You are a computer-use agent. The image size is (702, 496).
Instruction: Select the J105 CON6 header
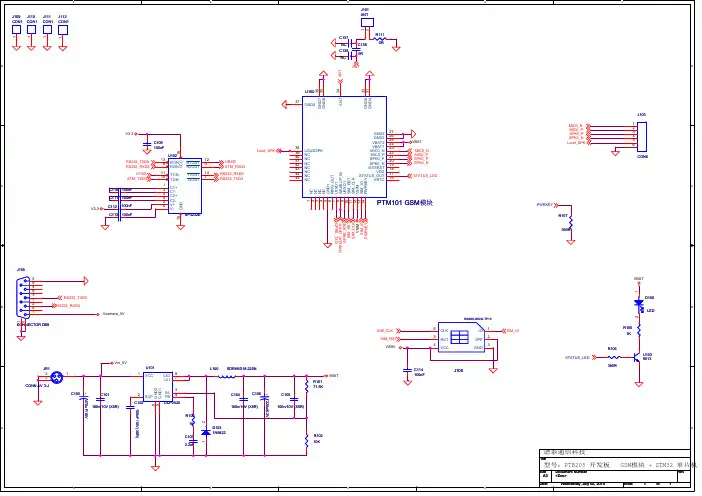pyautogui.click(x=640, y=136)
